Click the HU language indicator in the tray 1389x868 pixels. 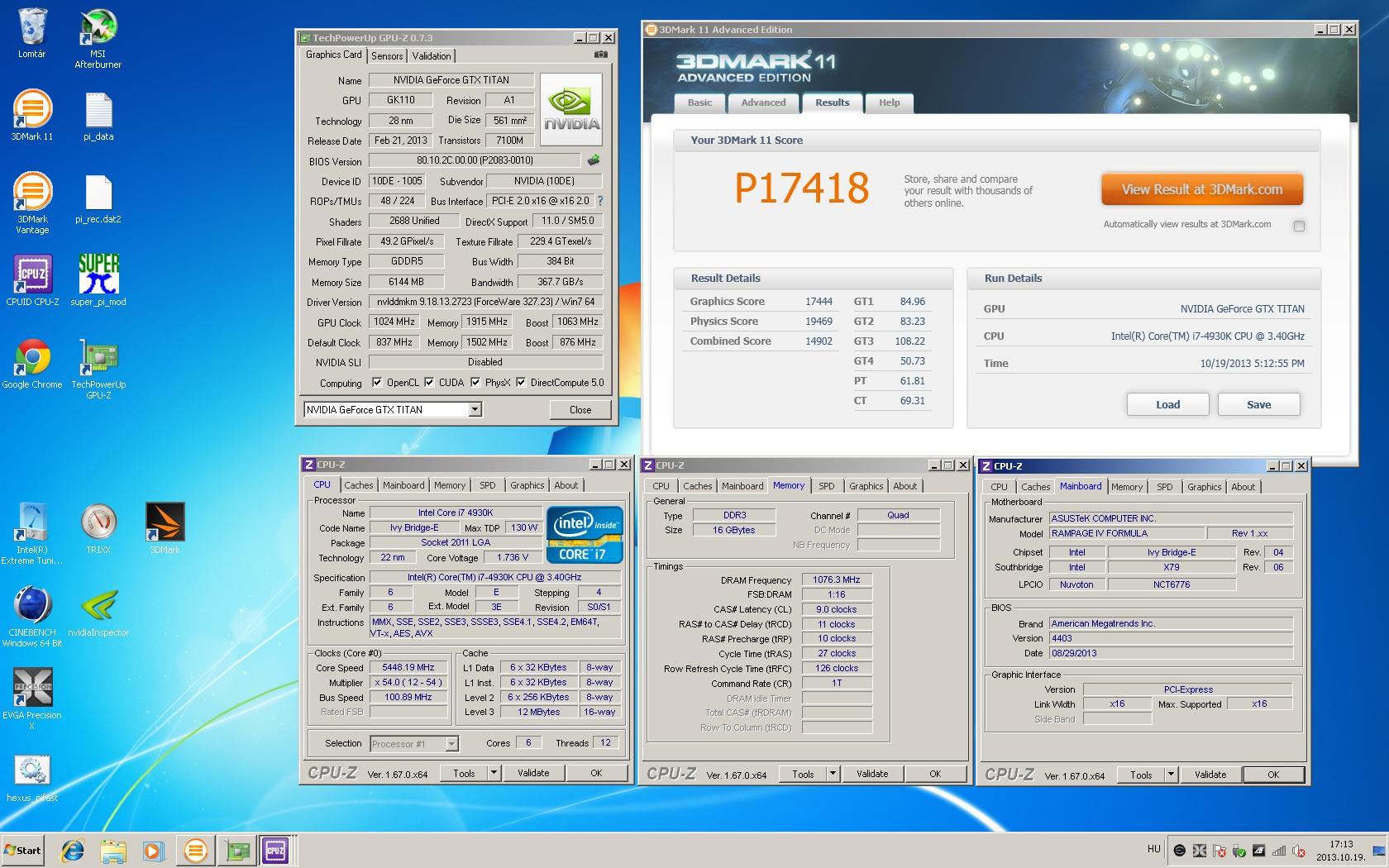coord(1154,849)
